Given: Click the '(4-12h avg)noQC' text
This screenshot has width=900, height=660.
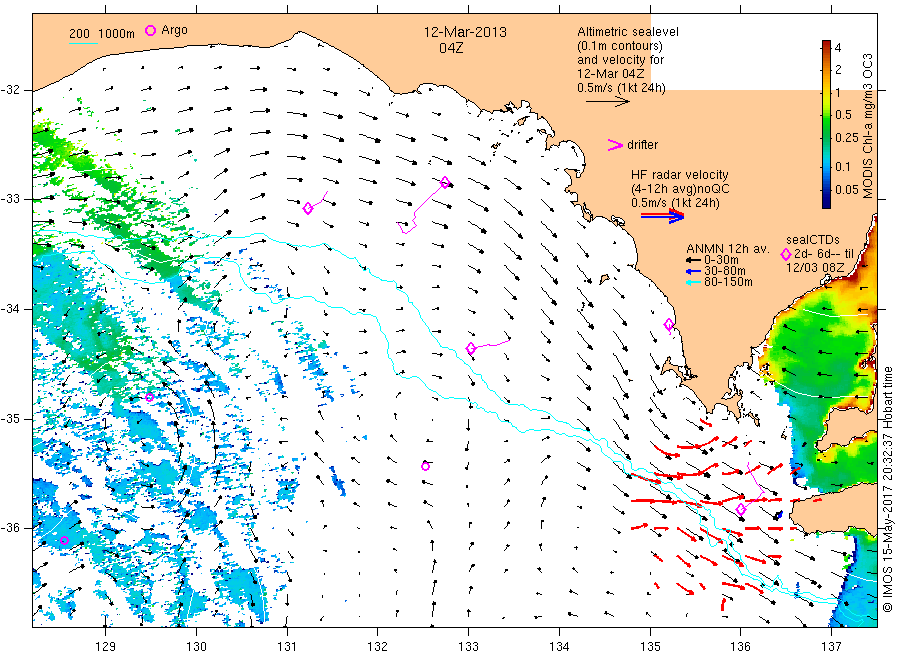Looking at the screenshot, I should coord(680,189).
